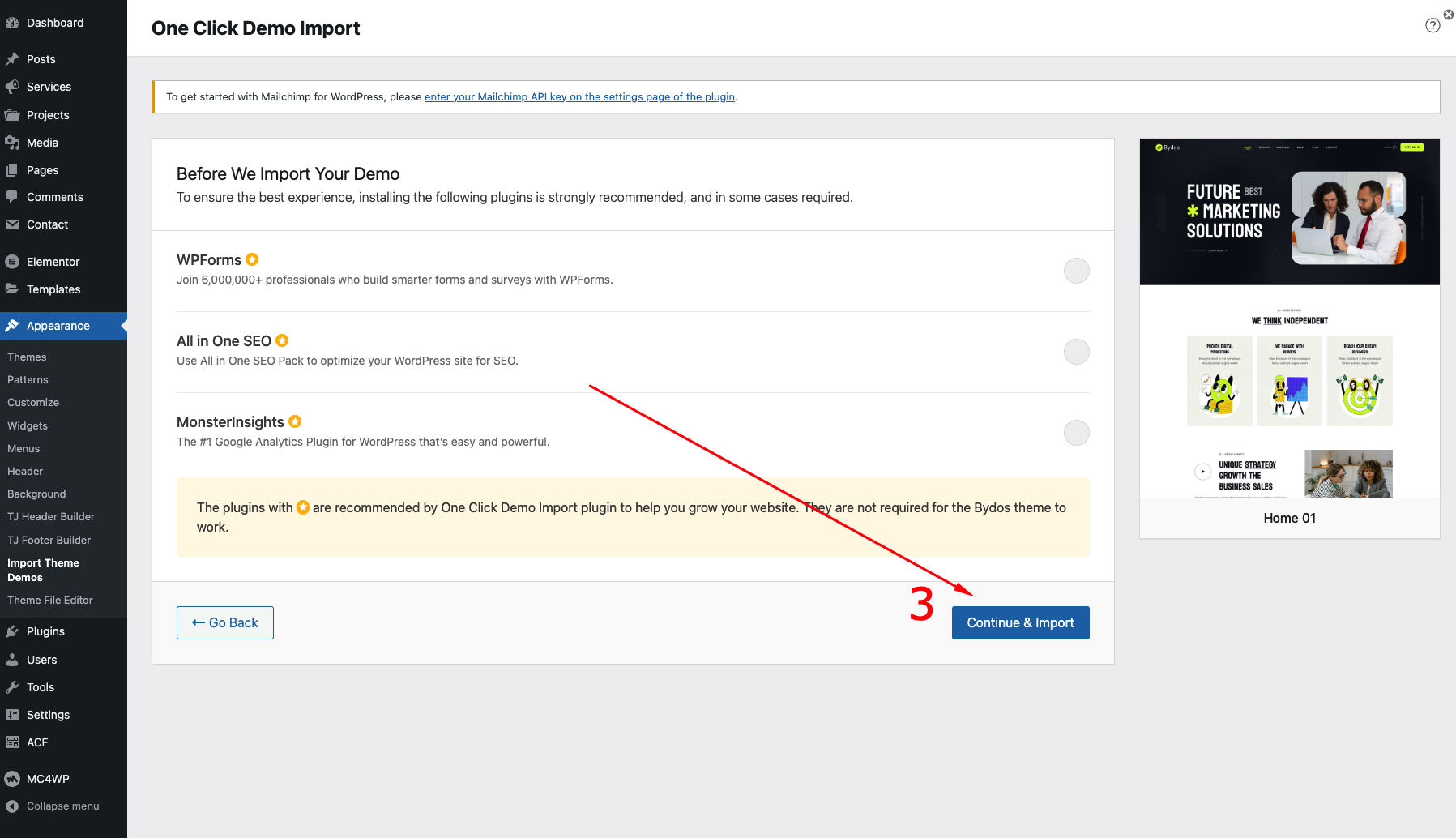
Task: Go to Services menu label
Action: pyautogui.click(x=49, y=87)
